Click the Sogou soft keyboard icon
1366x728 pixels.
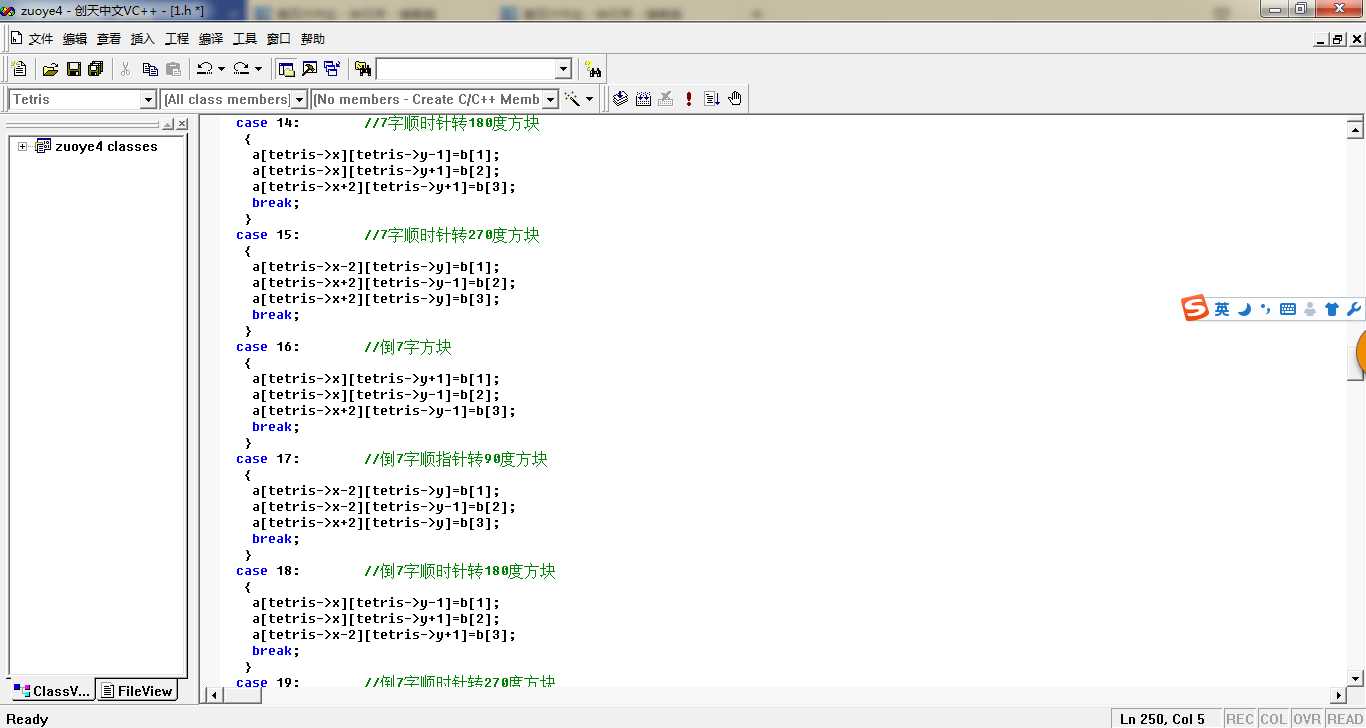point(1288,310)
